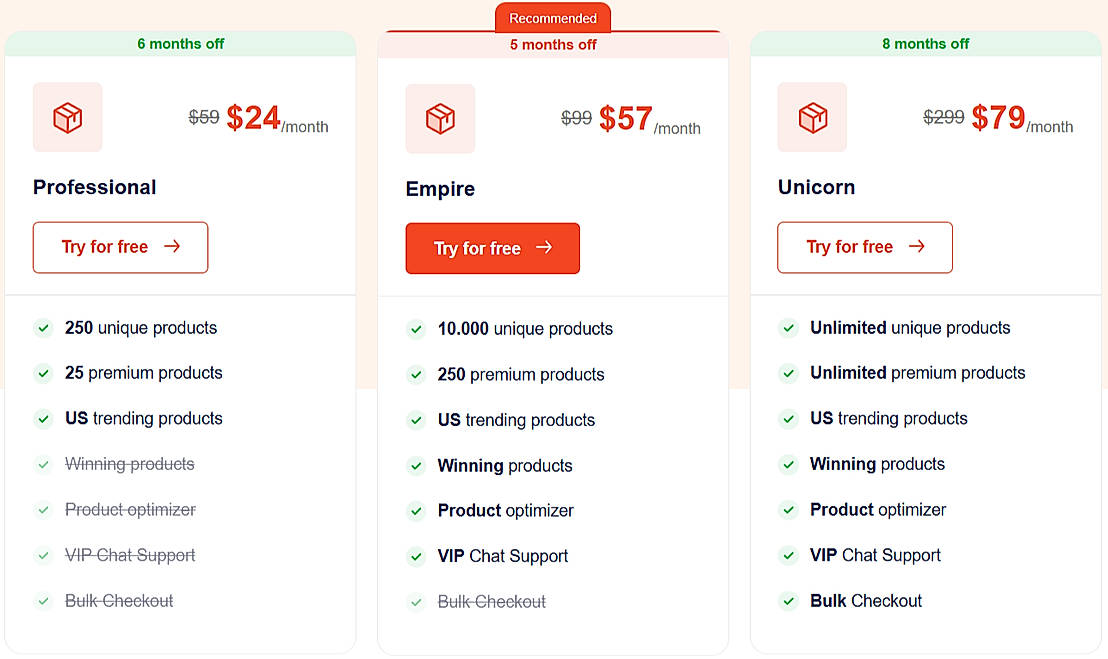The height and width of the screenshot is (659, 1108).
Task: Click Unlimited premium products feature text
Action: click(917, 373)
